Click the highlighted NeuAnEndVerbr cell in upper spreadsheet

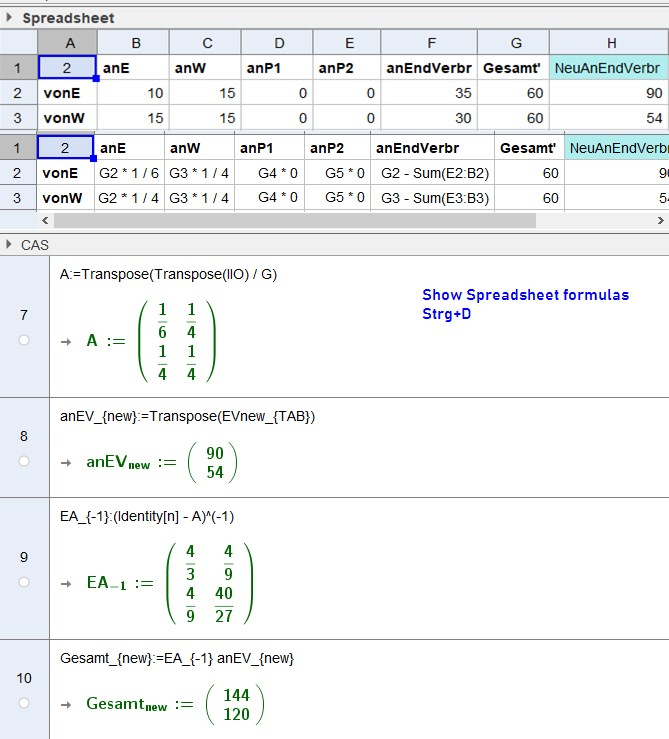coord(609,68)
